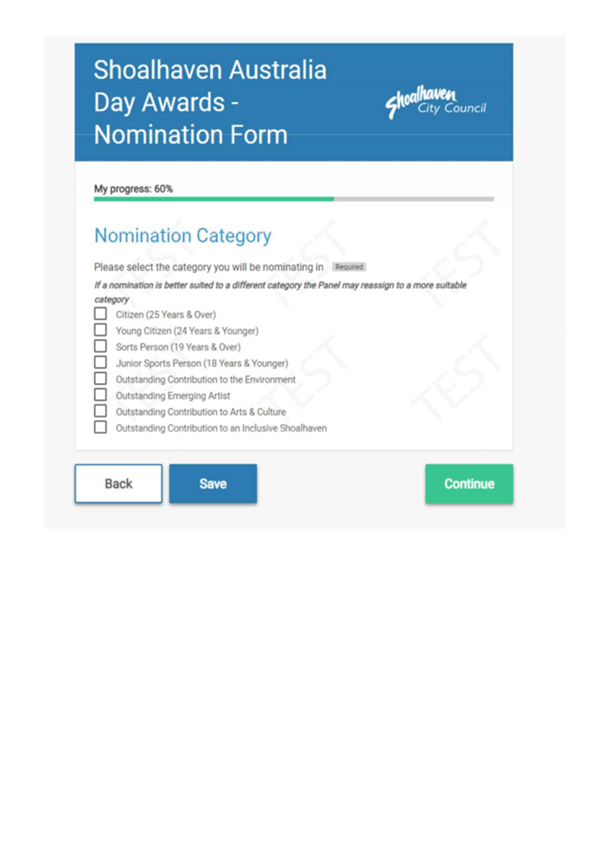This screenshot has width=599, height=848.
Task: Click the Required badge
Action: click(351, 266)
